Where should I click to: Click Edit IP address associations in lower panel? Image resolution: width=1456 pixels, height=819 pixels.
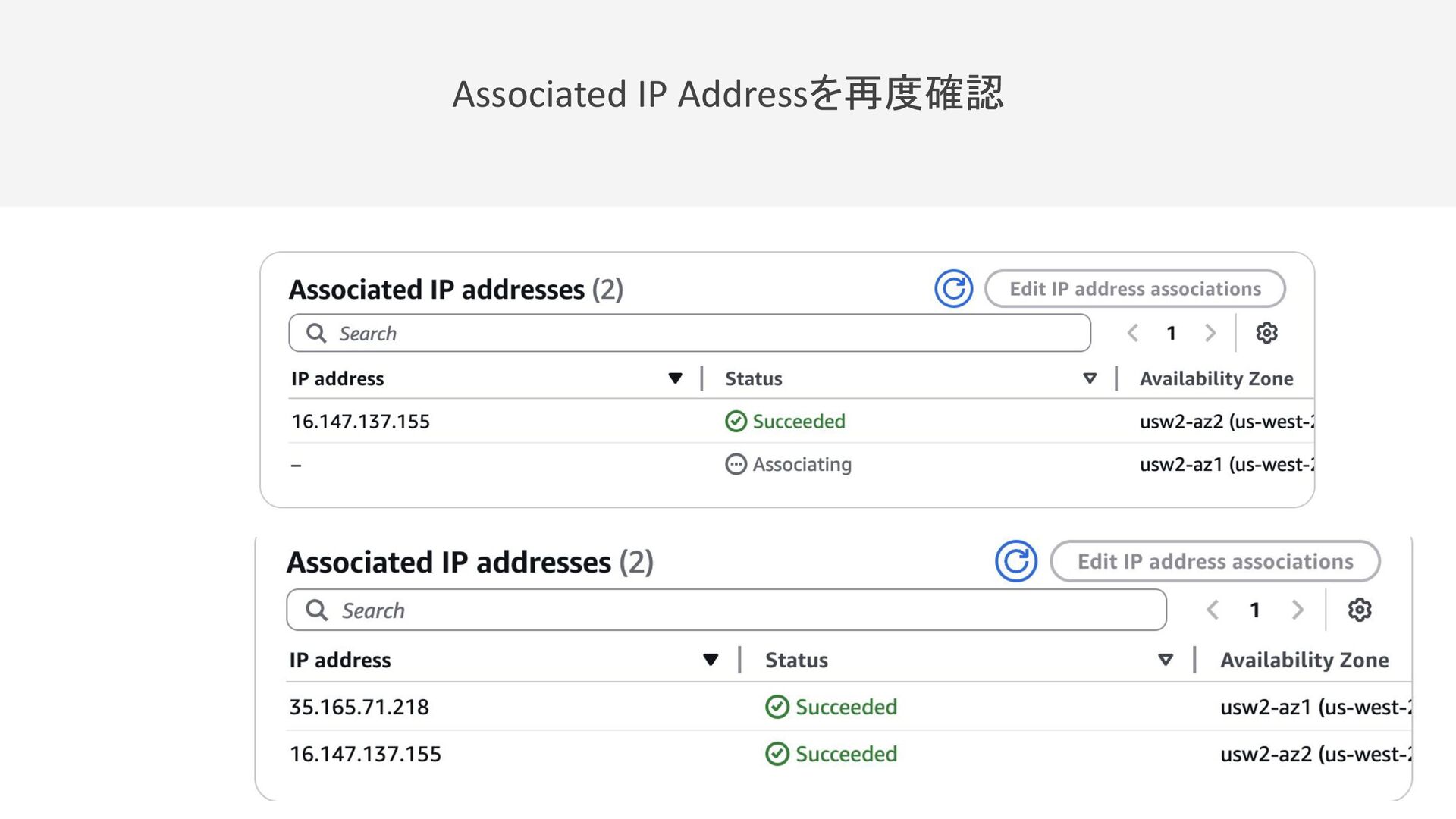(1215, 561)
